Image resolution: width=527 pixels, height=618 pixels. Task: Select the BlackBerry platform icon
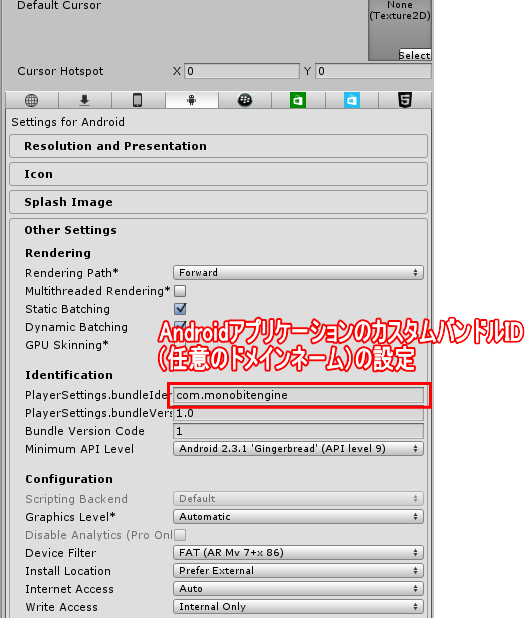click(245, 101)
